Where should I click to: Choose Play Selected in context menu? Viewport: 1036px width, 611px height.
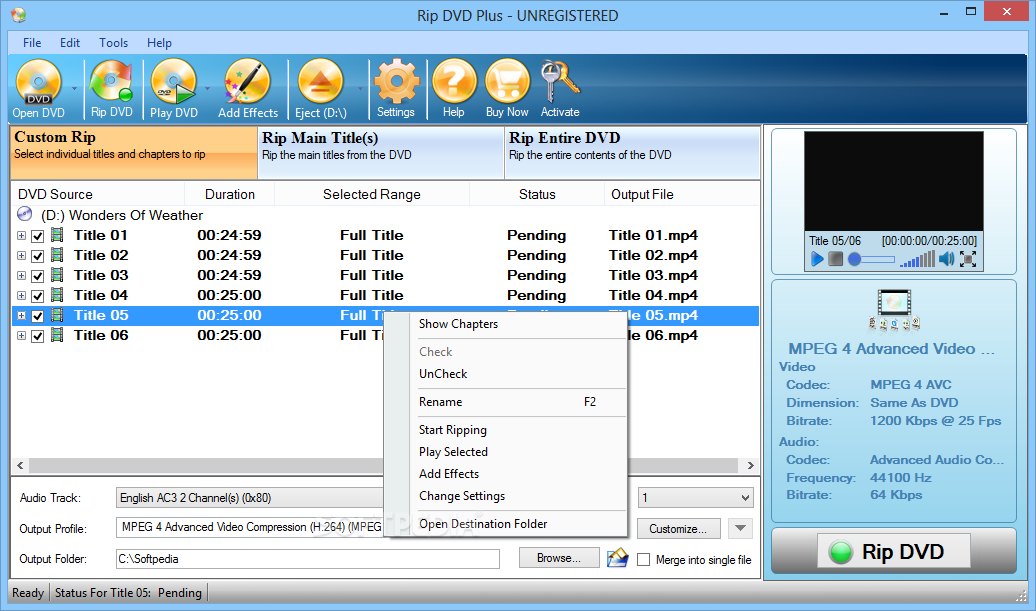(505, 452)
